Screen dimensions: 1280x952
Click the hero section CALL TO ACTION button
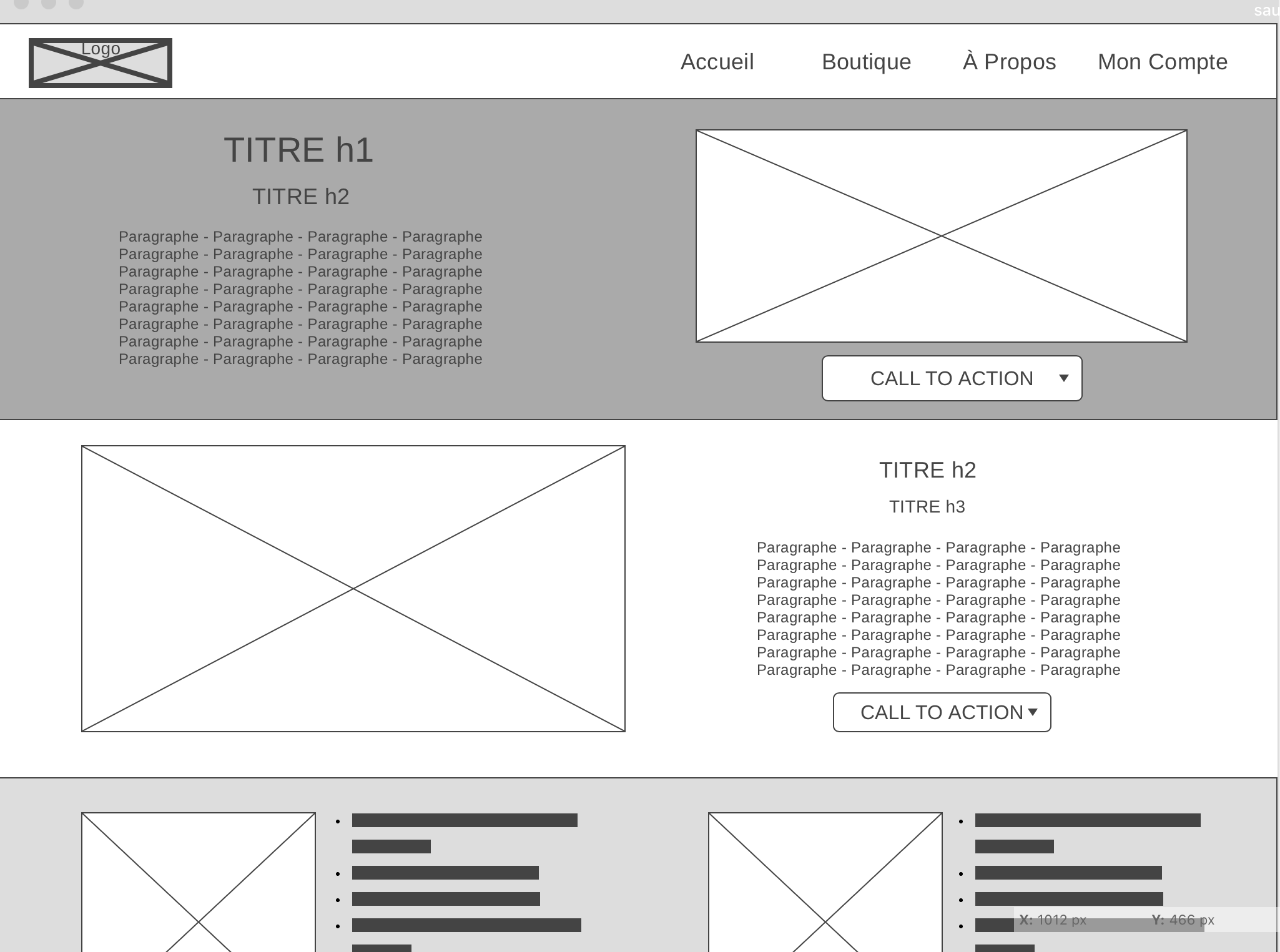coord(951,378)
